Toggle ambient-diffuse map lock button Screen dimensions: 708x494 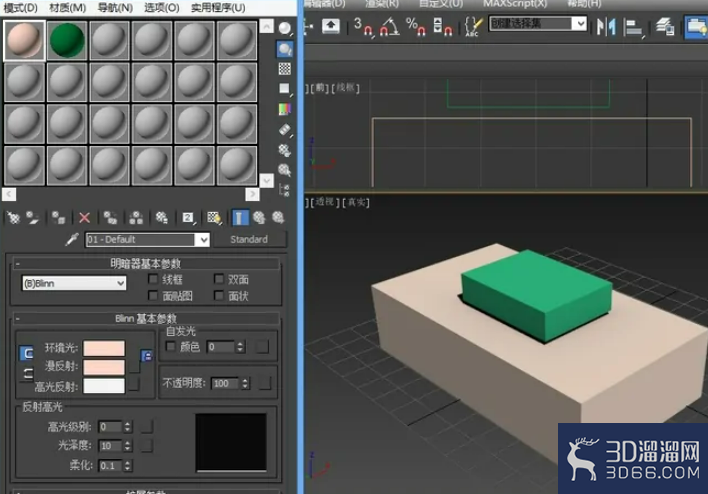tap(146, 356)
